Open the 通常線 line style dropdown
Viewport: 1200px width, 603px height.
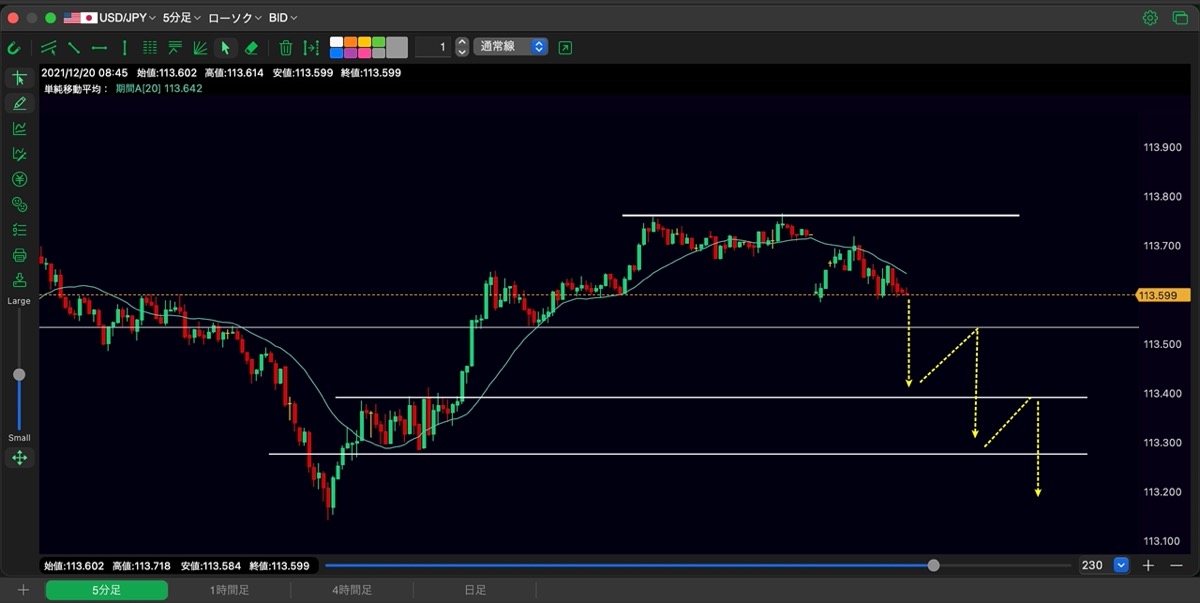tap(510, 47)
